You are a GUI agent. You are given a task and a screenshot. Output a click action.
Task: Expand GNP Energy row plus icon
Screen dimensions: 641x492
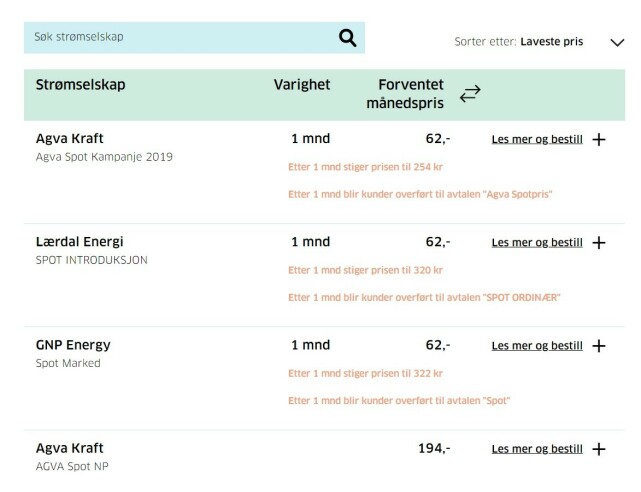599,346
